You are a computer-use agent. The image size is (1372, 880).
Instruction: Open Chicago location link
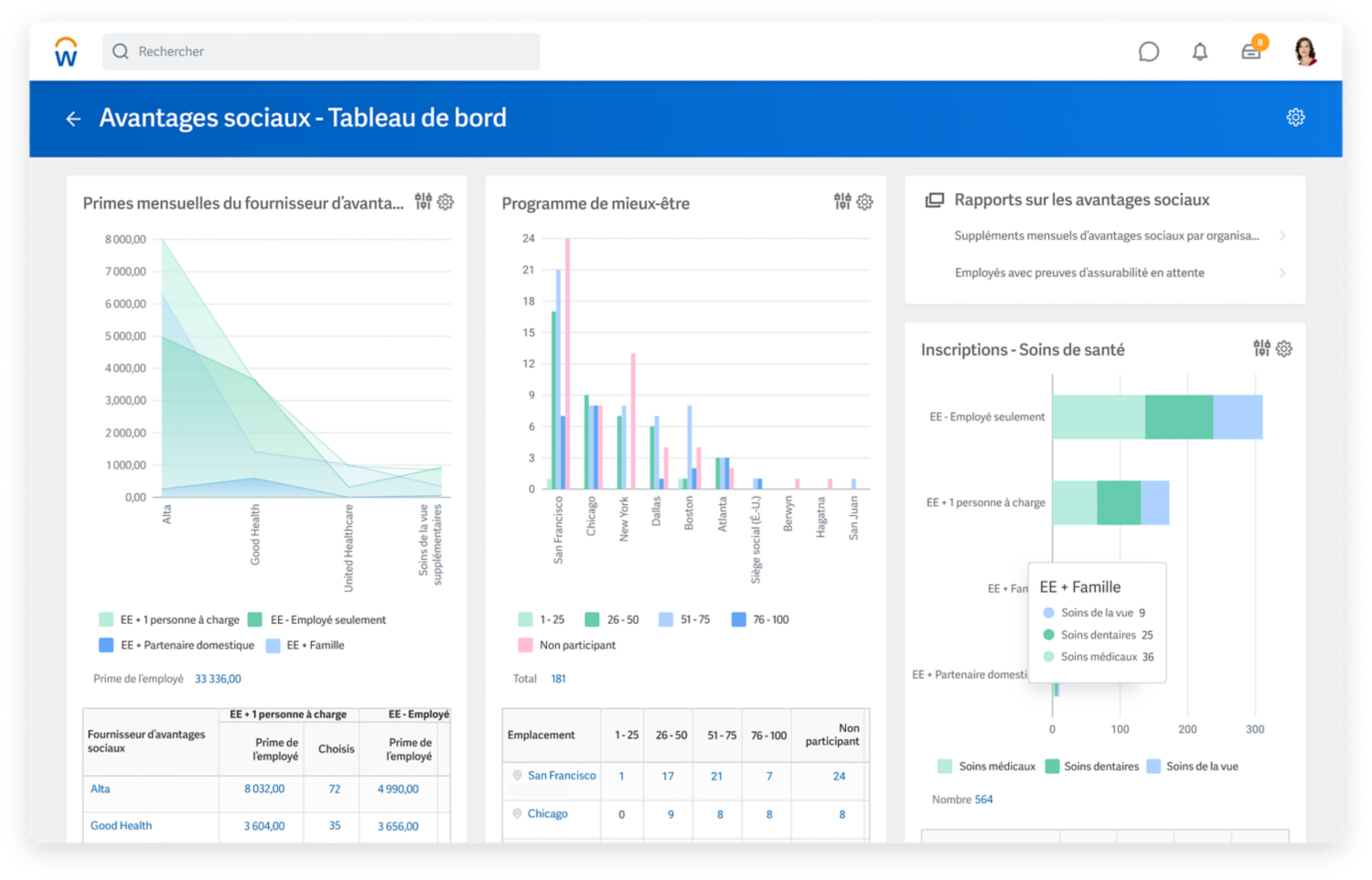pos(548,814)
